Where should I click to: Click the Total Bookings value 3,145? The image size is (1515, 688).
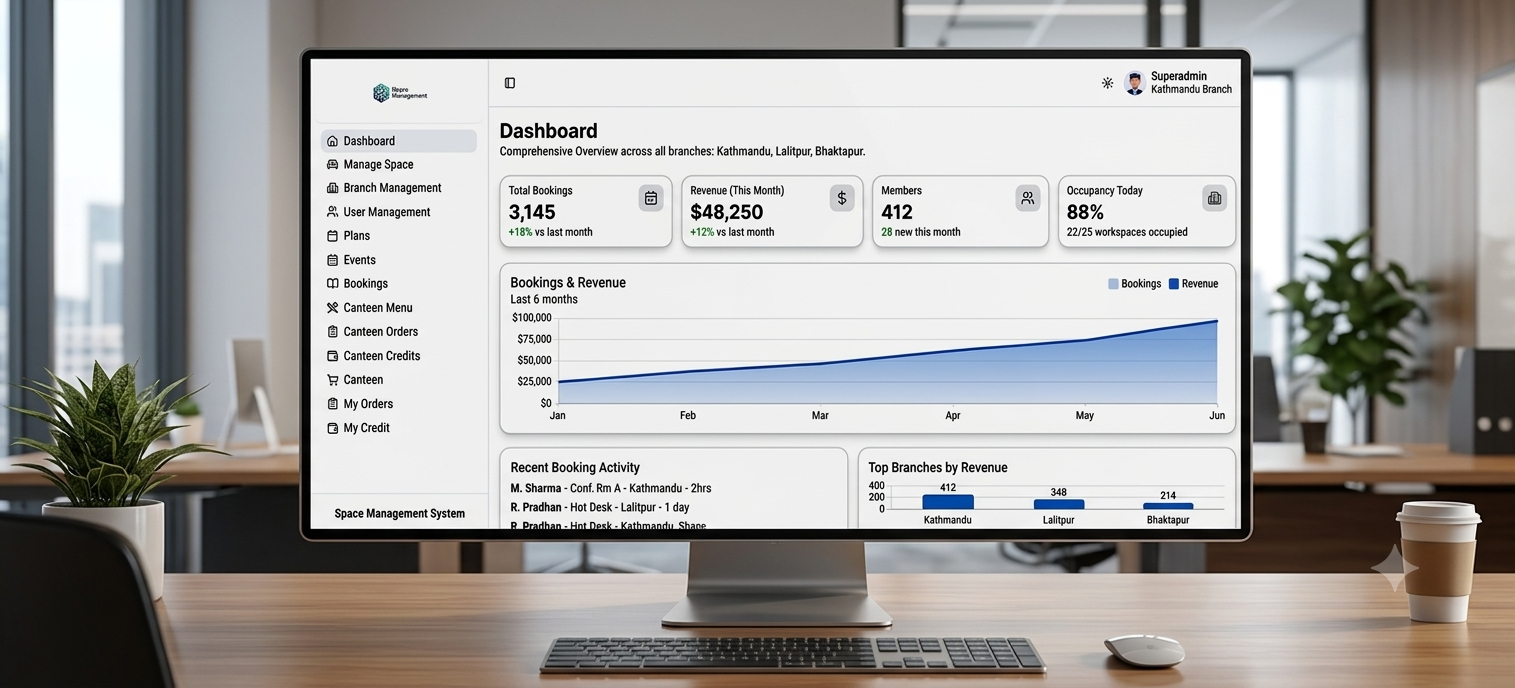pyautogui.click(x=532, y=212)
